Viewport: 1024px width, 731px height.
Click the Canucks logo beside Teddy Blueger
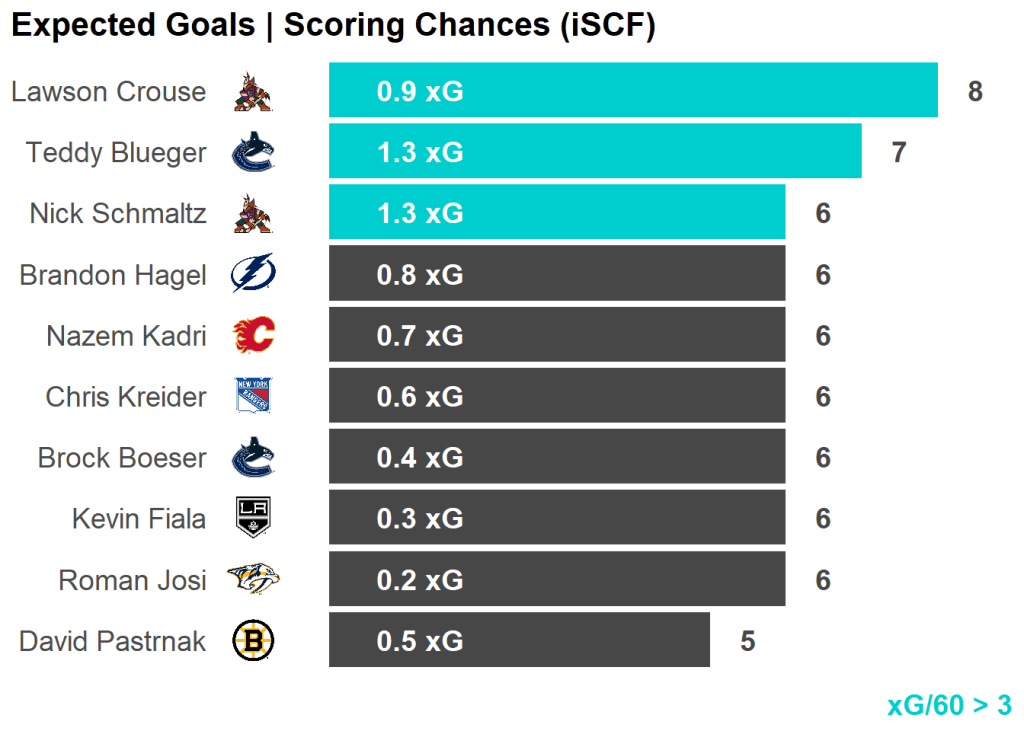[252, 153]
